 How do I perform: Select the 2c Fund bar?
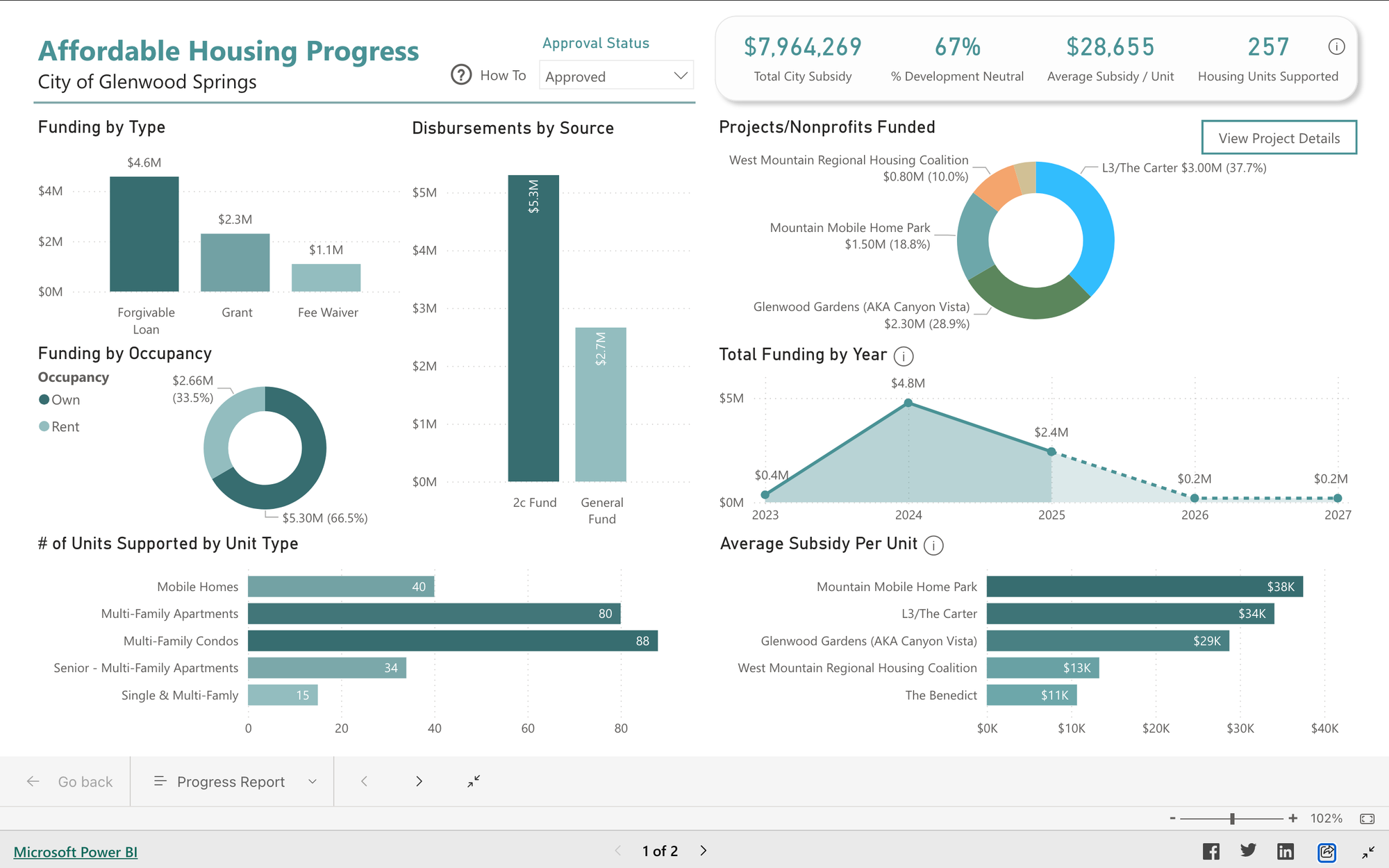click(x=533, y=328)
